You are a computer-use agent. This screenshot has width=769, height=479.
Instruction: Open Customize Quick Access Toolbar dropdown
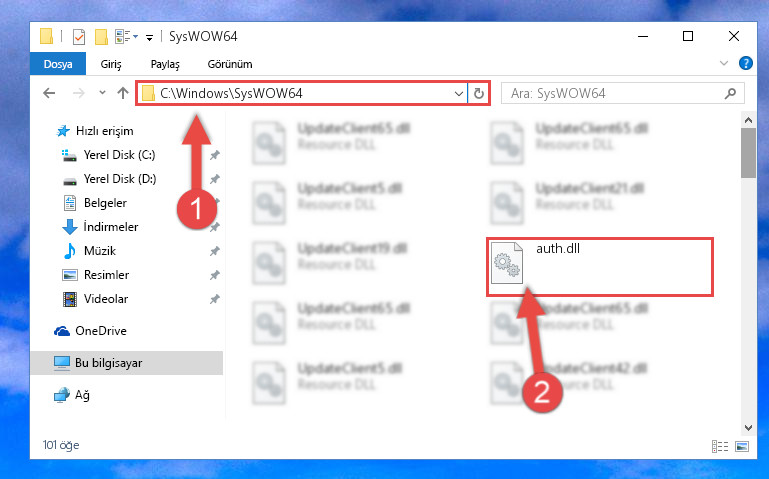(149, 37)
